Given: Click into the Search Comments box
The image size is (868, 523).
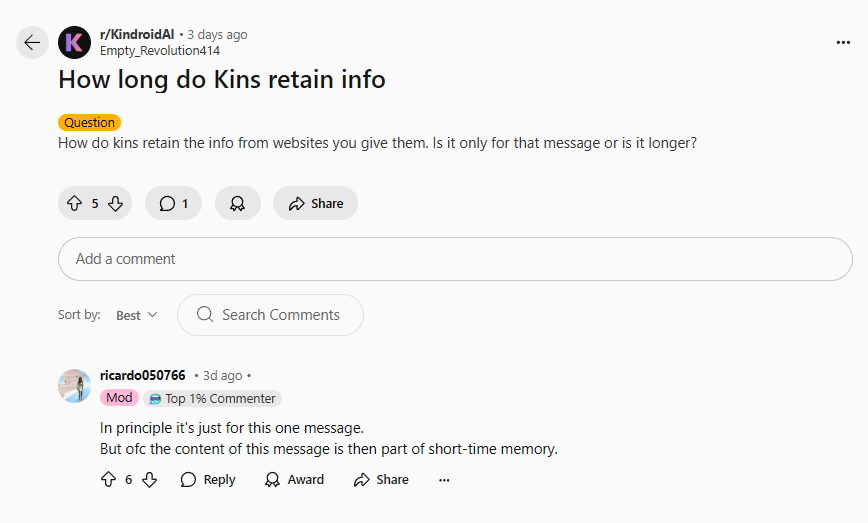Looking at the screenshot, I should pyautogui.click(x=270, y=315).
